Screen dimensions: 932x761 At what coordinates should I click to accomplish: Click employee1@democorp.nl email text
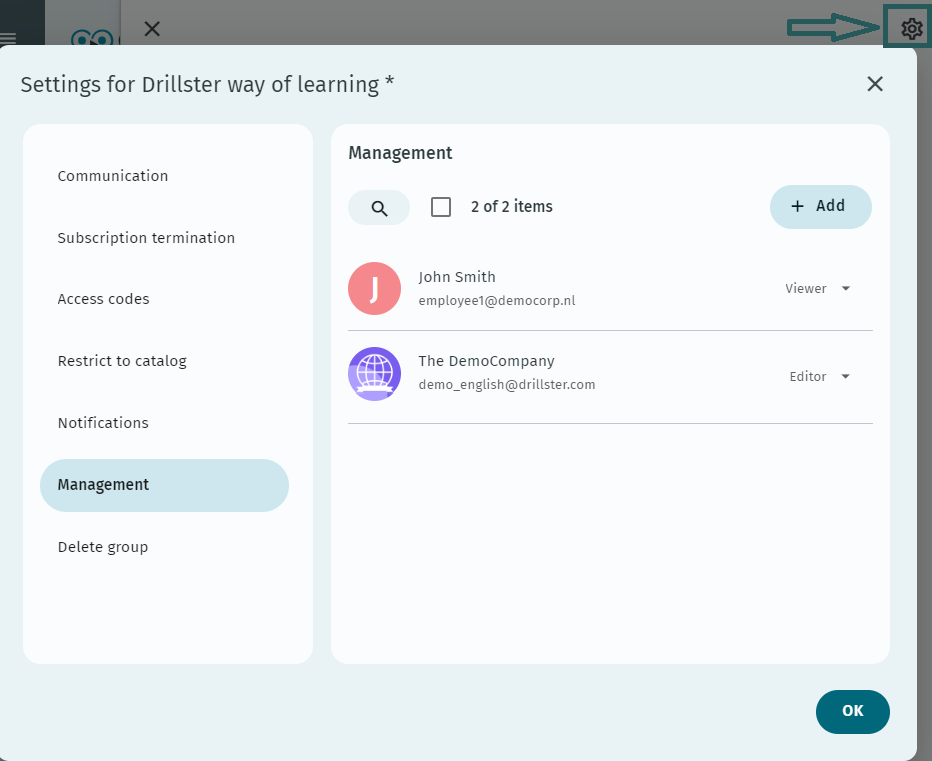coord(496,301)
